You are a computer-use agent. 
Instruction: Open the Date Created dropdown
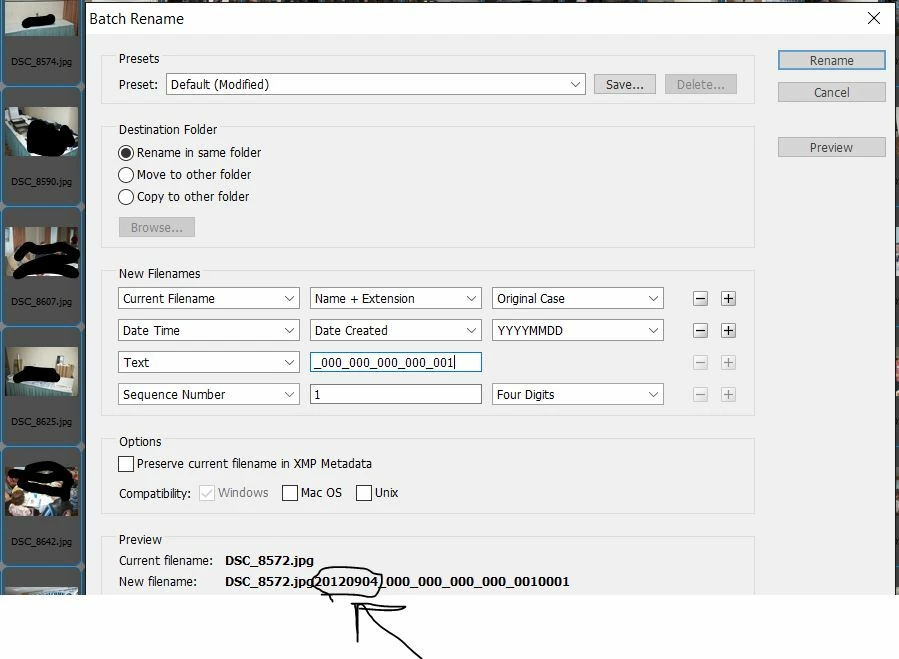(x=396, y=330)
